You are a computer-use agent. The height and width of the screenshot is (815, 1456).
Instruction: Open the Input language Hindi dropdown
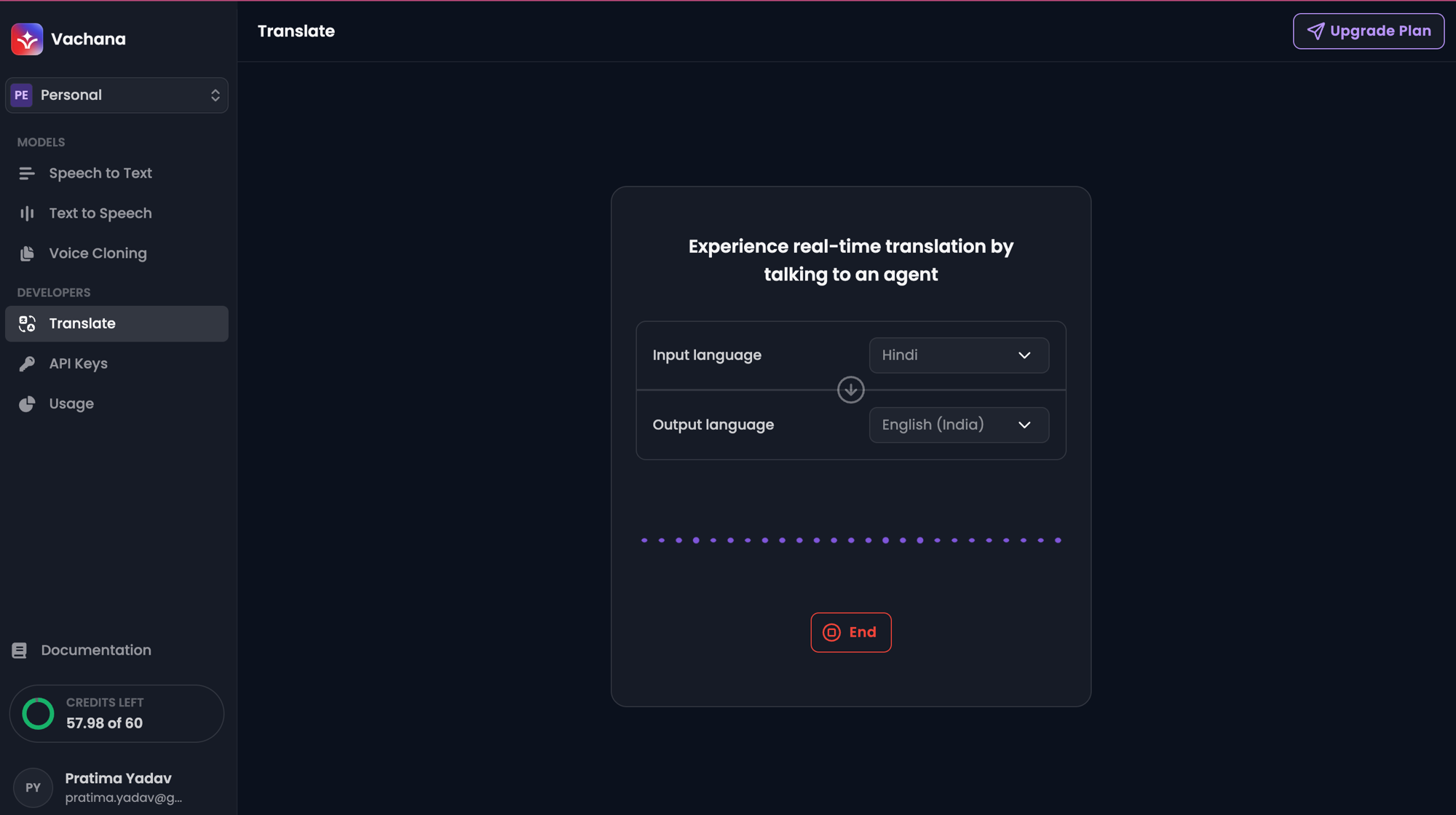click(959, 355)
